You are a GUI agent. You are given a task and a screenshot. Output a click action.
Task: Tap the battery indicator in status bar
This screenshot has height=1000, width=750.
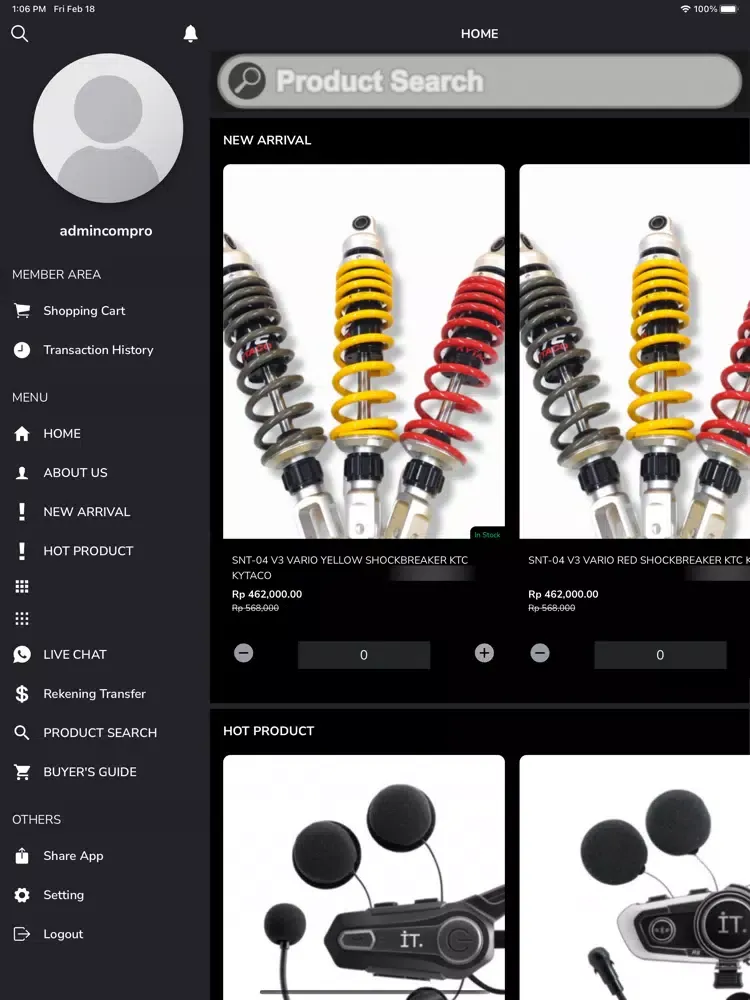pos(729,9)
